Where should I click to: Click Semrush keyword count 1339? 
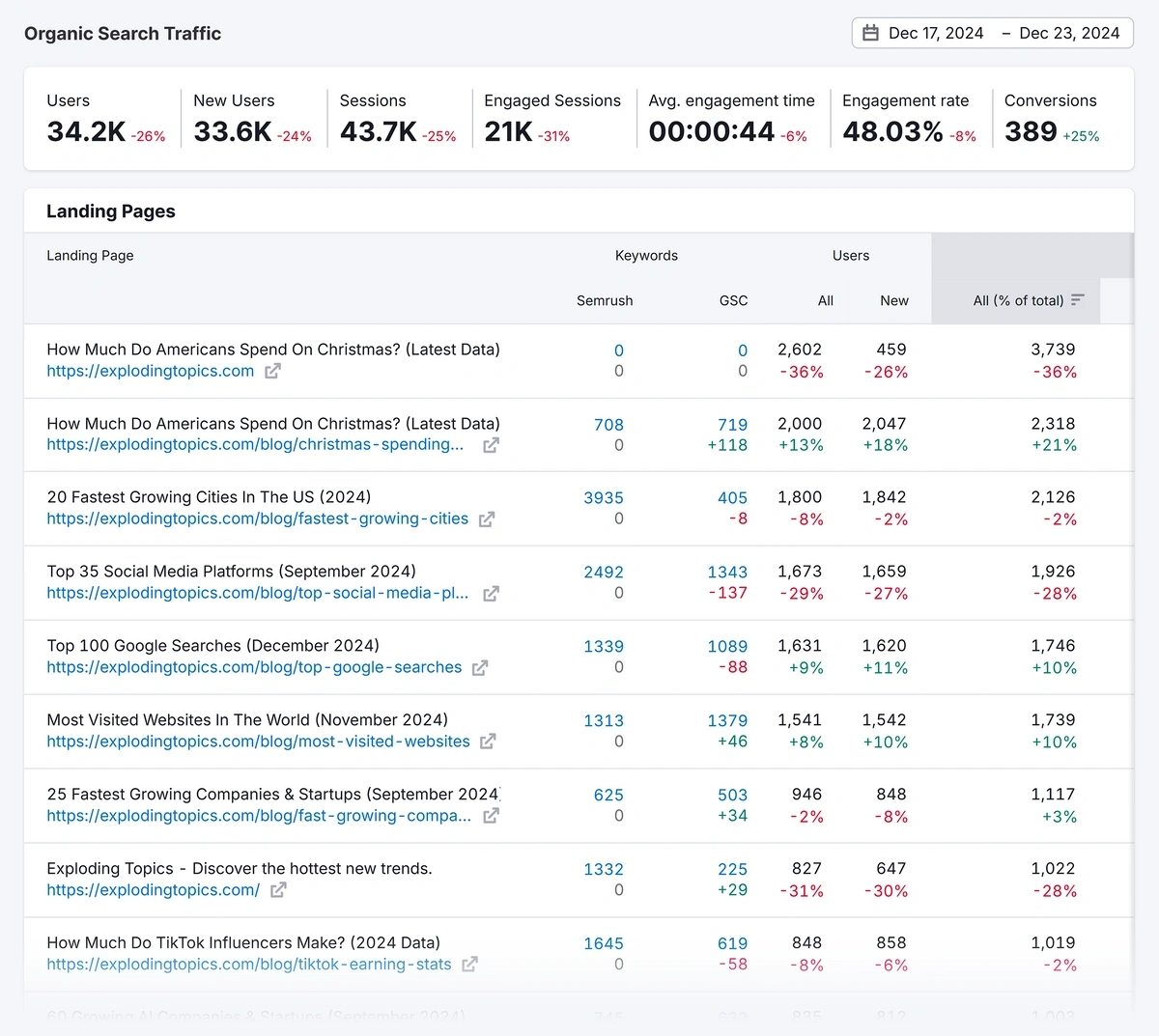point(604,647)
